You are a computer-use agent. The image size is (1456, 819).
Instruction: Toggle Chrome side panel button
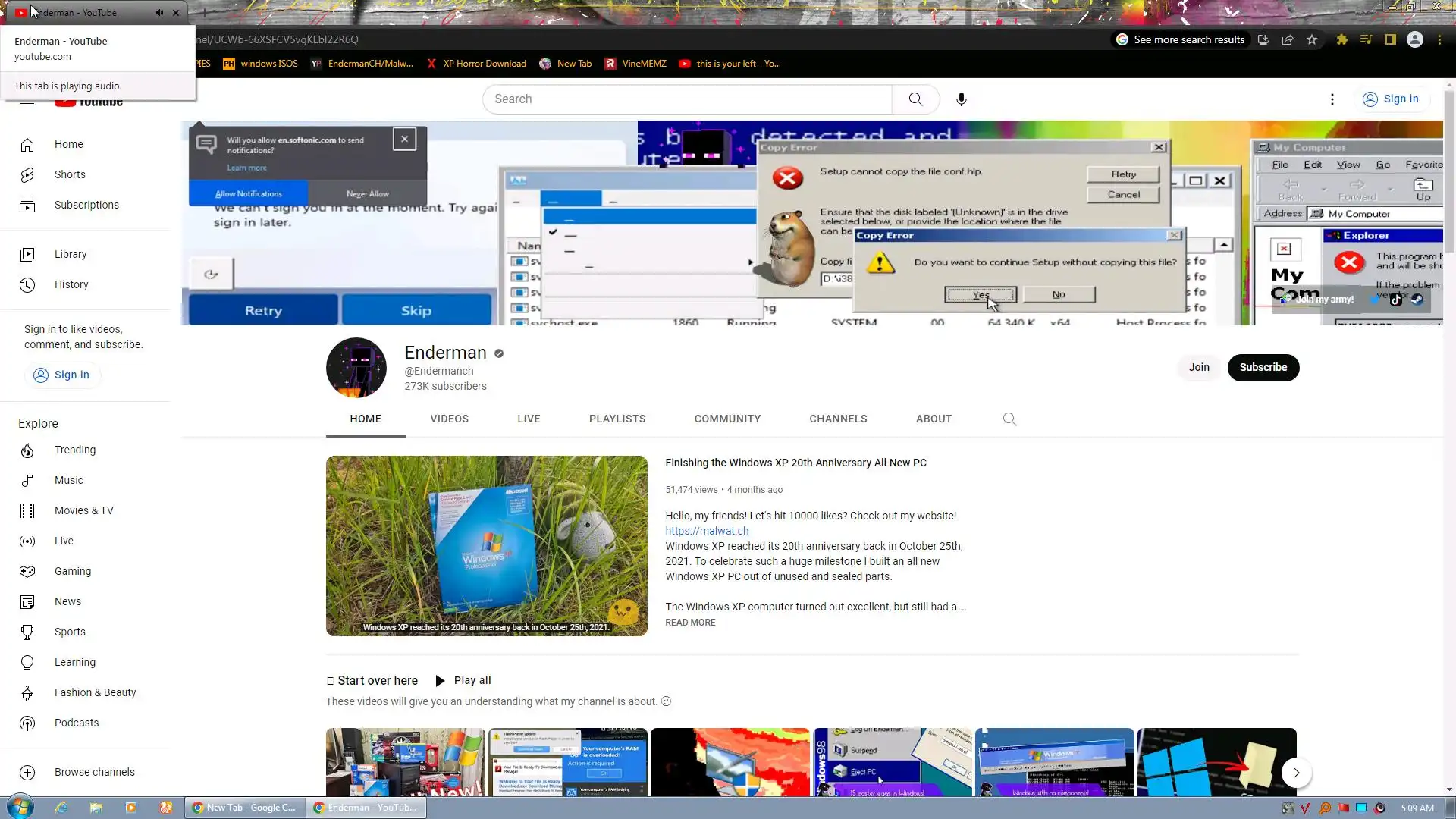1390,39
